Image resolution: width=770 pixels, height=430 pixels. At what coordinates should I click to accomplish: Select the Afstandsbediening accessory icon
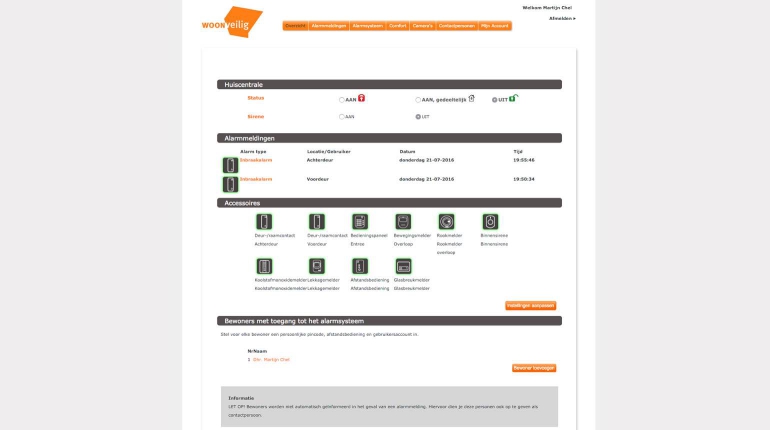coord(360,266)
